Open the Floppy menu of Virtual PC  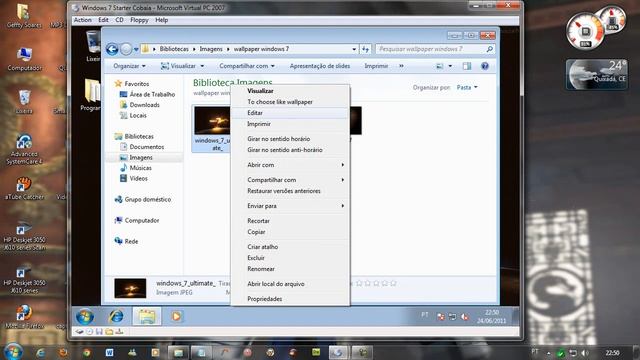point(139,20)
